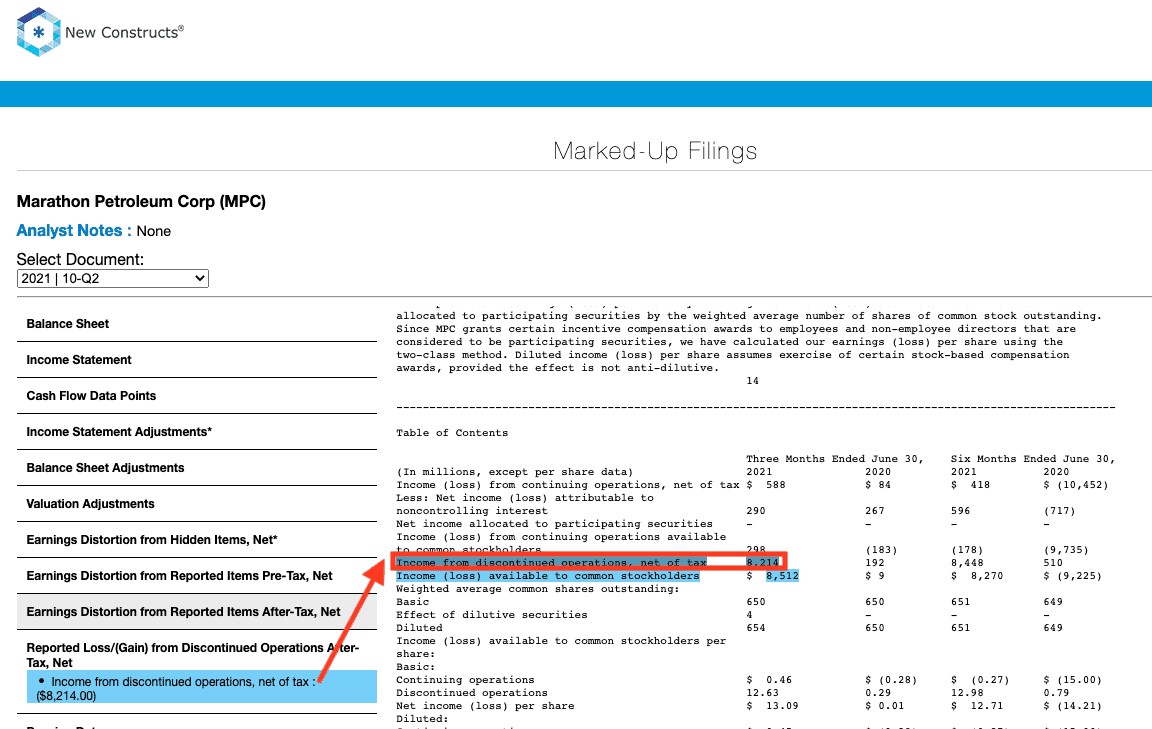Click highlighted 'Income (loss) available to common stockholders' line

547,576
